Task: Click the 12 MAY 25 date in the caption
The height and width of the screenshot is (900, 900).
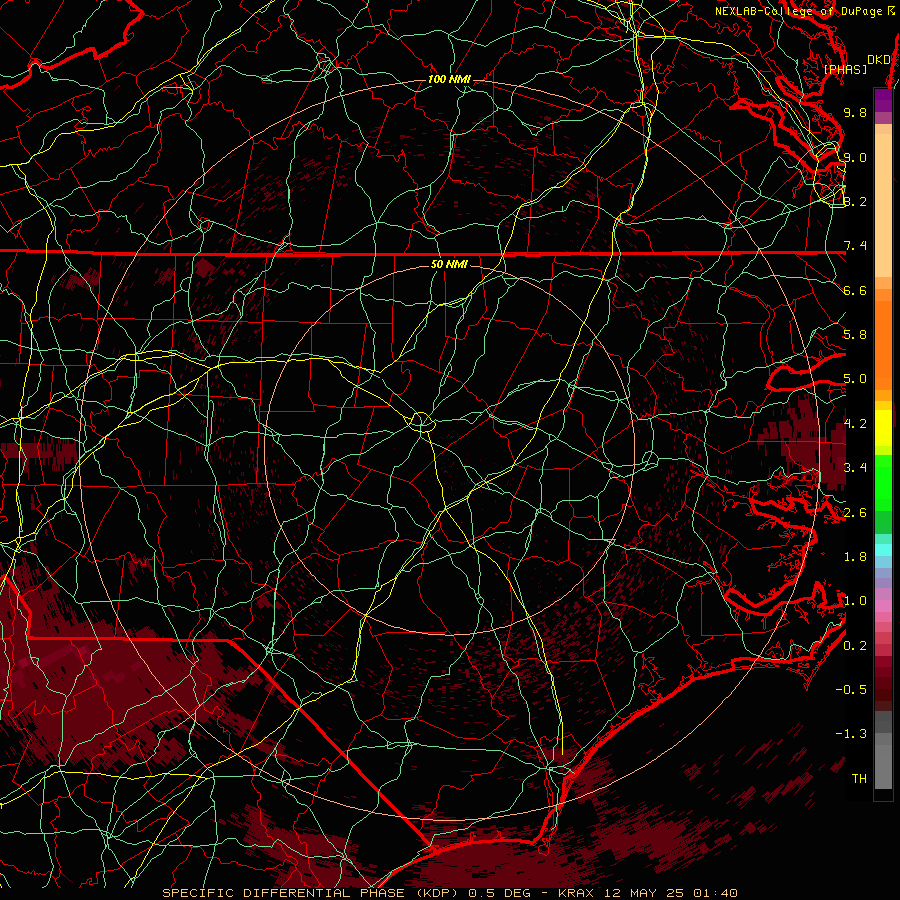Action: 646,893
